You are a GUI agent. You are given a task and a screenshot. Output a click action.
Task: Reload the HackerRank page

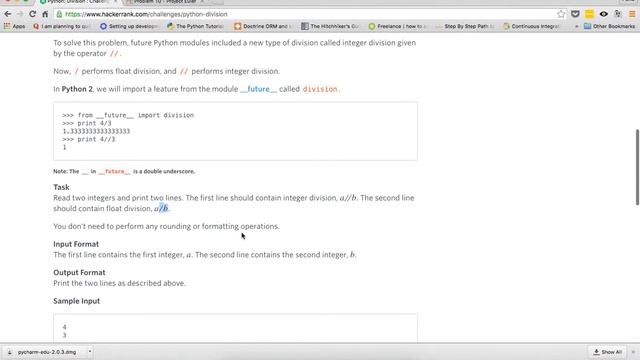(32, 14)
